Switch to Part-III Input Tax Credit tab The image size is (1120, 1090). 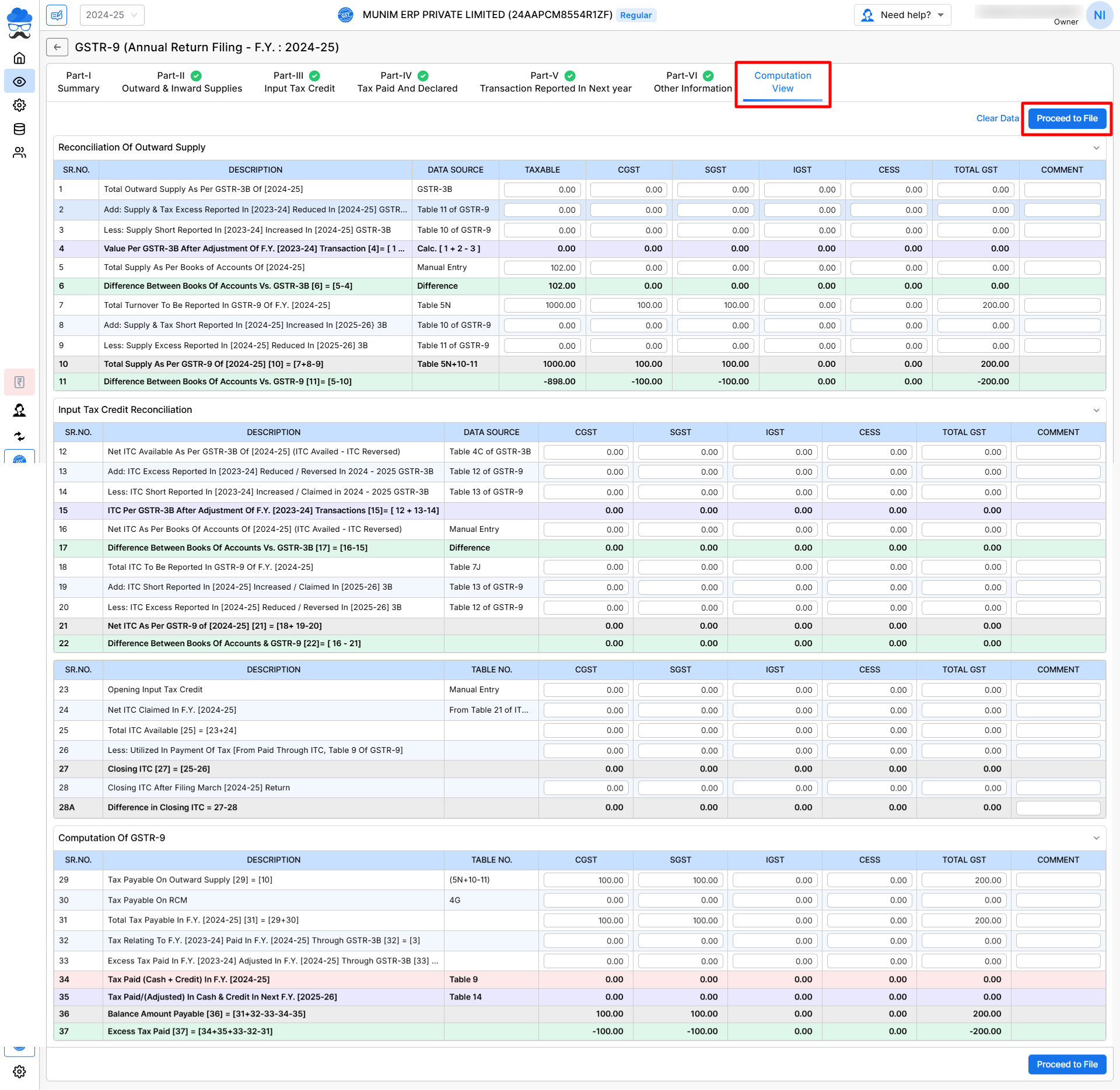299,82
